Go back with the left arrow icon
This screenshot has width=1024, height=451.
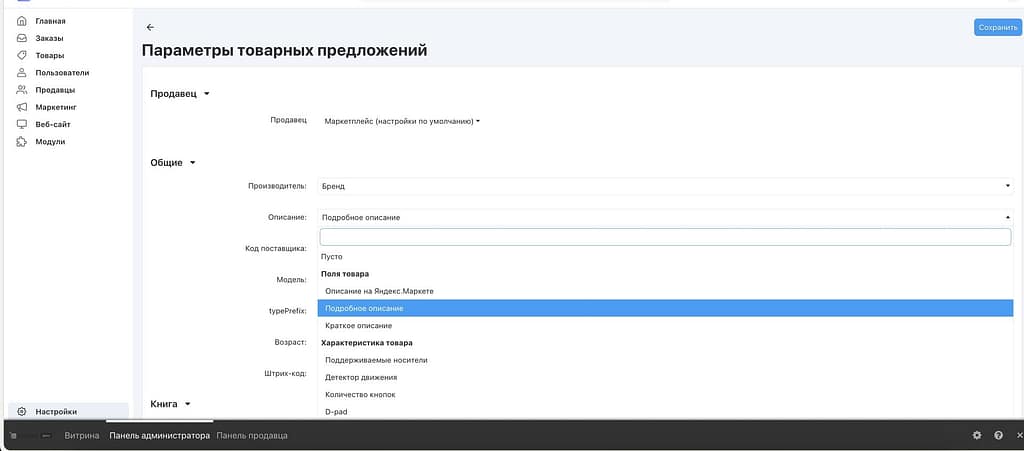click(150, 27)
